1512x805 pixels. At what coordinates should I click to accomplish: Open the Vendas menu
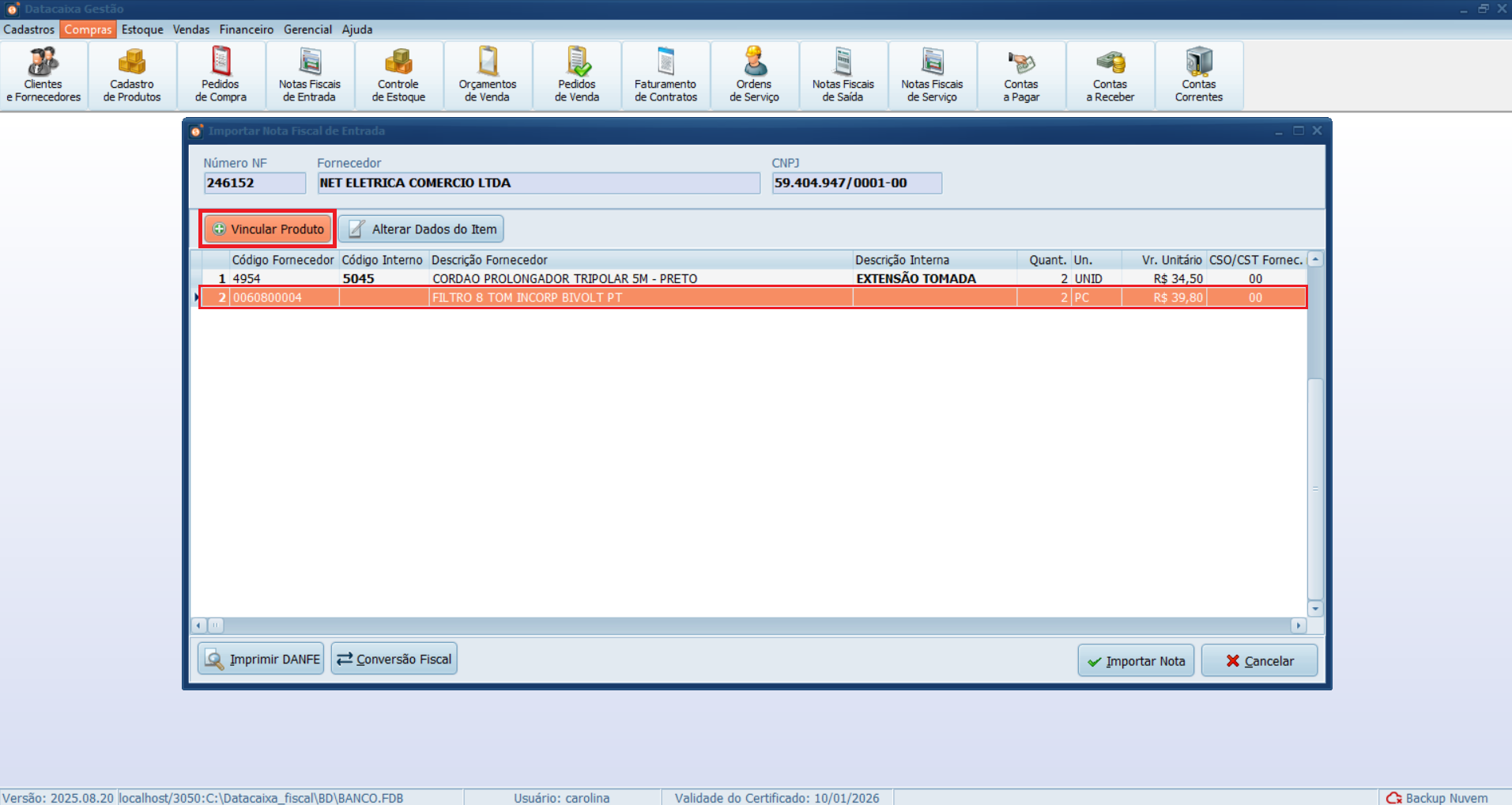tap(190, 29)
